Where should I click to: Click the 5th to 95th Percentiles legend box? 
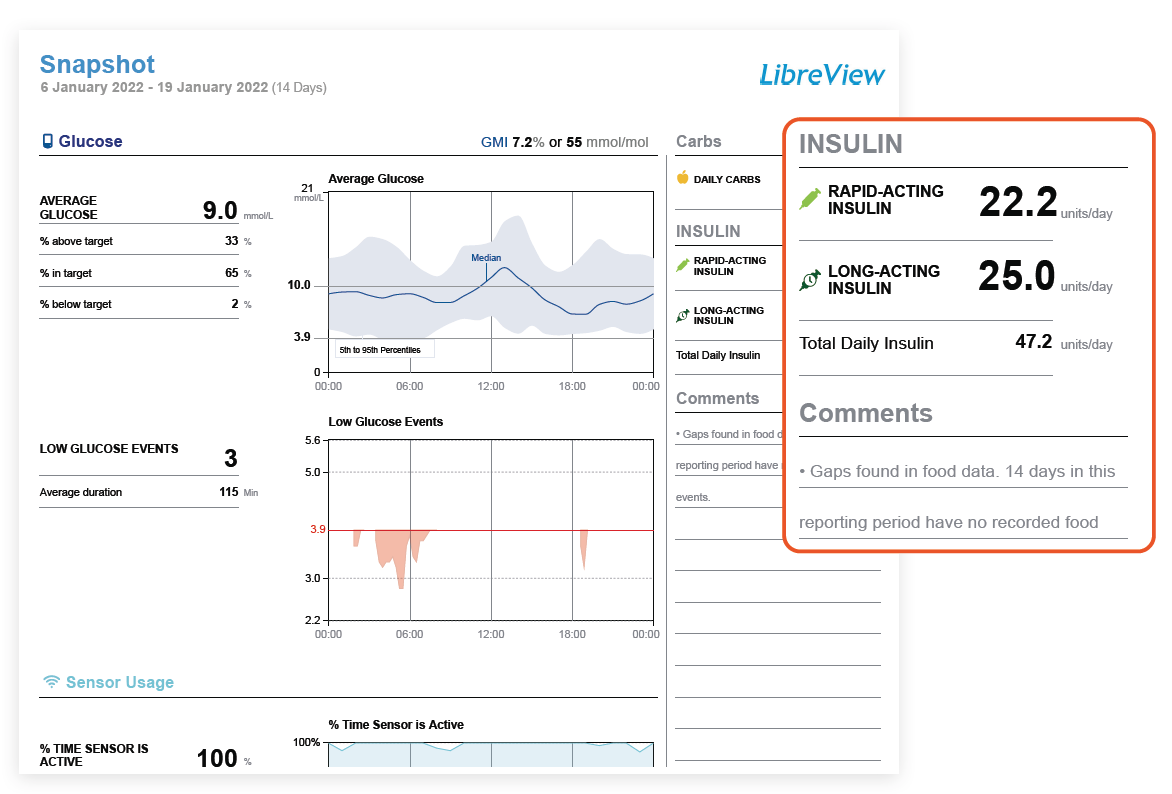point(385,350)
